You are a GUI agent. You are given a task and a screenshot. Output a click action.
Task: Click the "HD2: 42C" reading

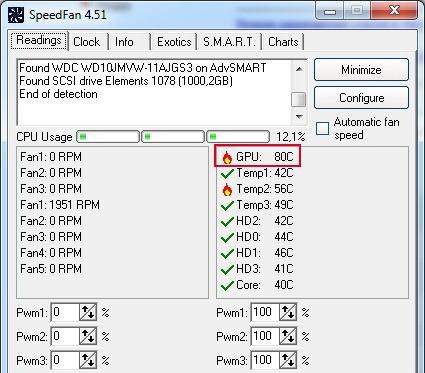point(265,221)
